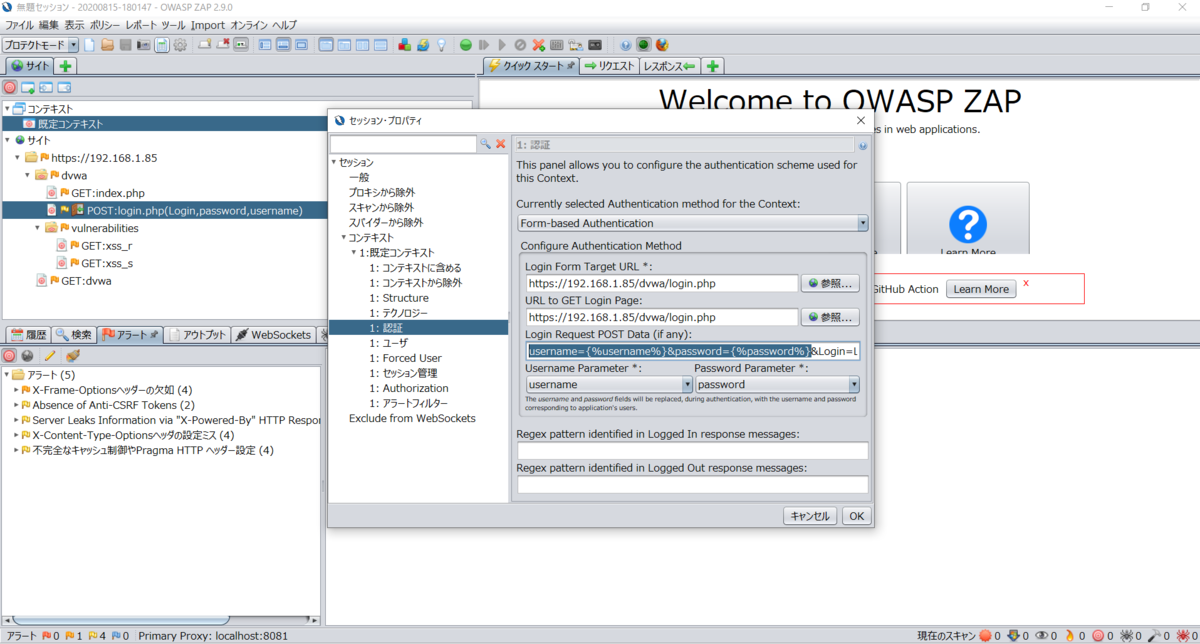Collapse the https://192.168.1.85 site node

[18, 158]
